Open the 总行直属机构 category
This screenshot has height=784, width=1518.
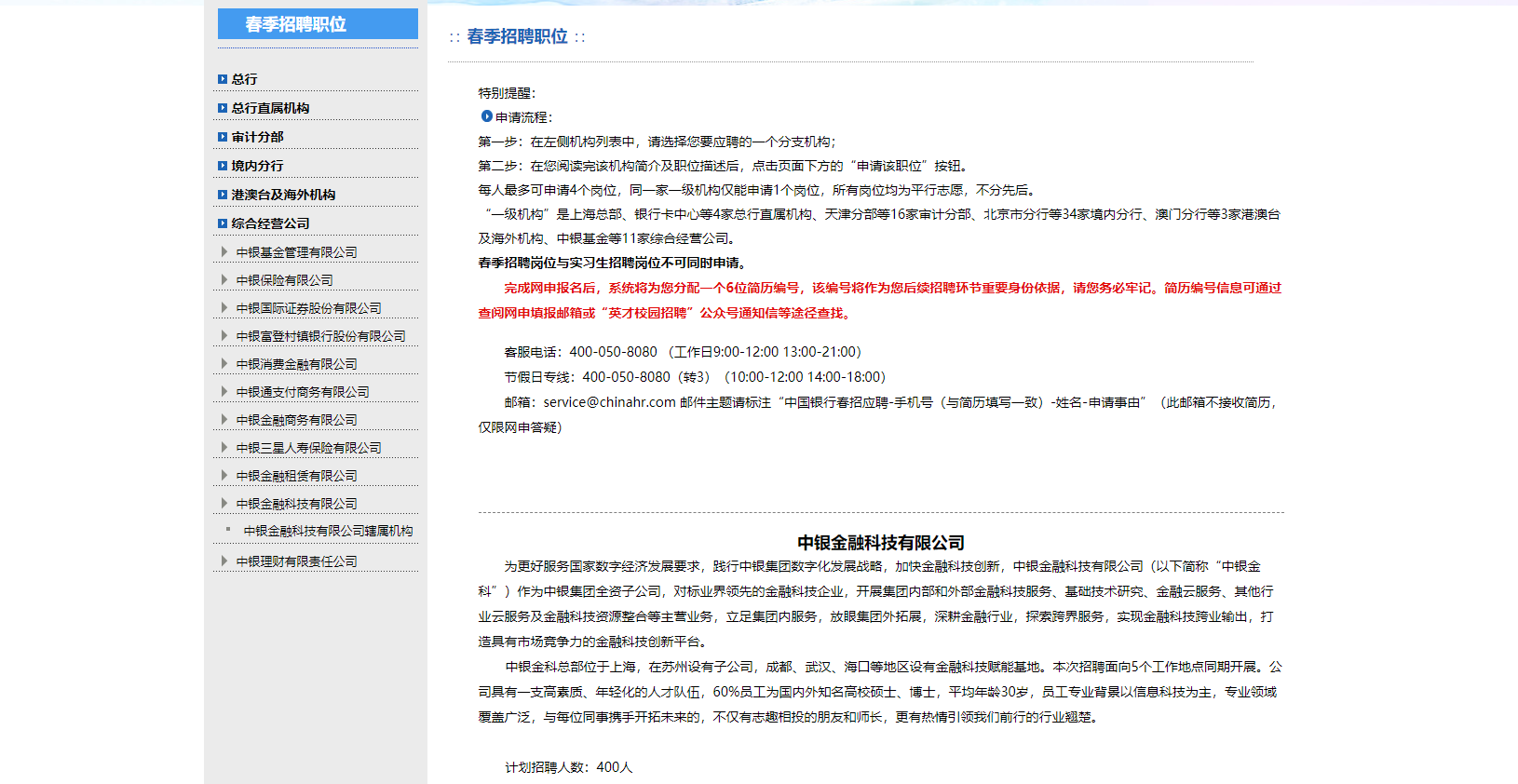(x=270, y=108)
